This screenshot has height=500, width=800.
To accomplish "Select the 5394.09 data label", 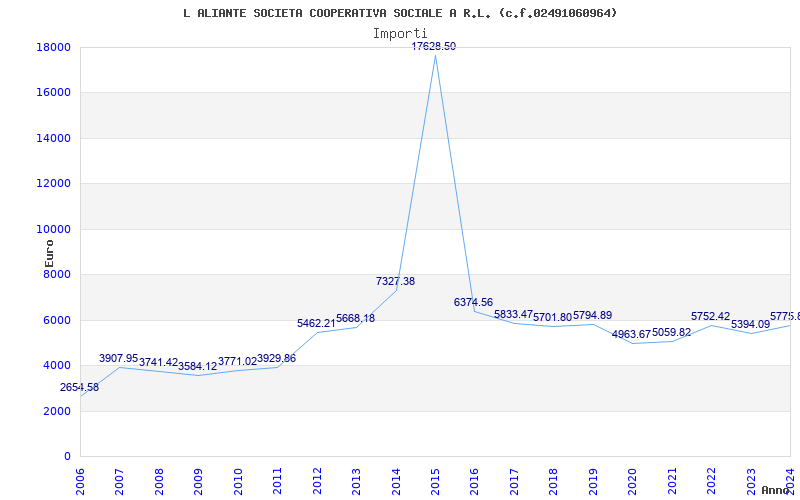I will pyautogui.click(x=750, y=324).
